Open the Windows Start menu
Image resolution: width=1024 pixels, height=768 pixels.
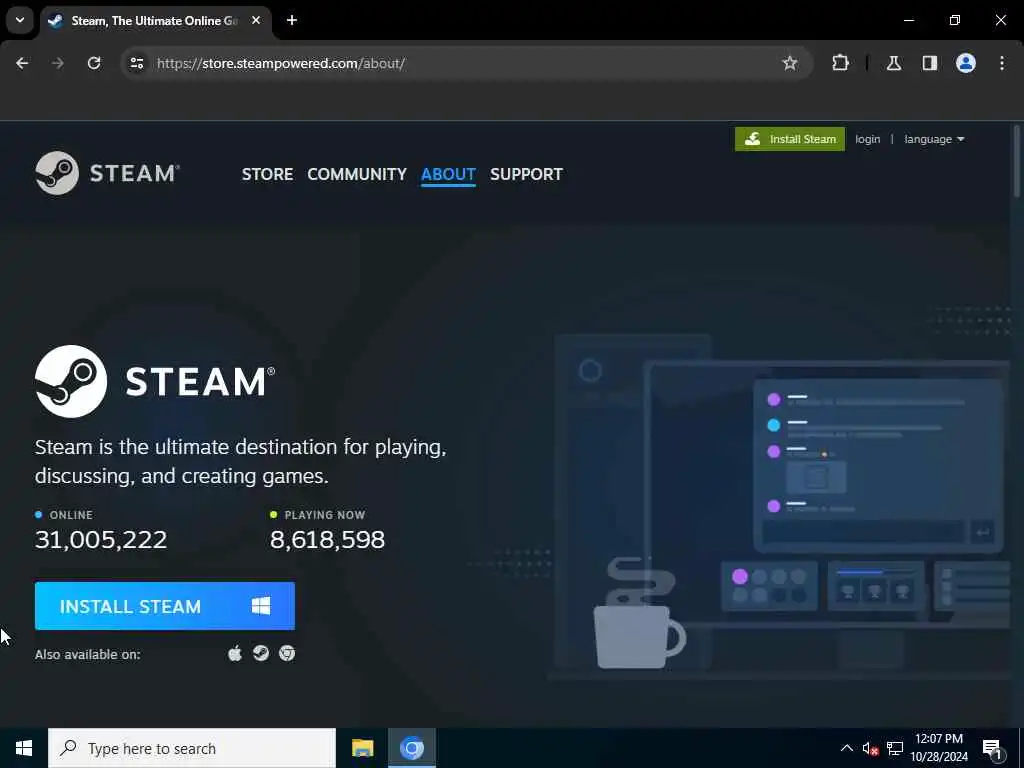point(24,748)
